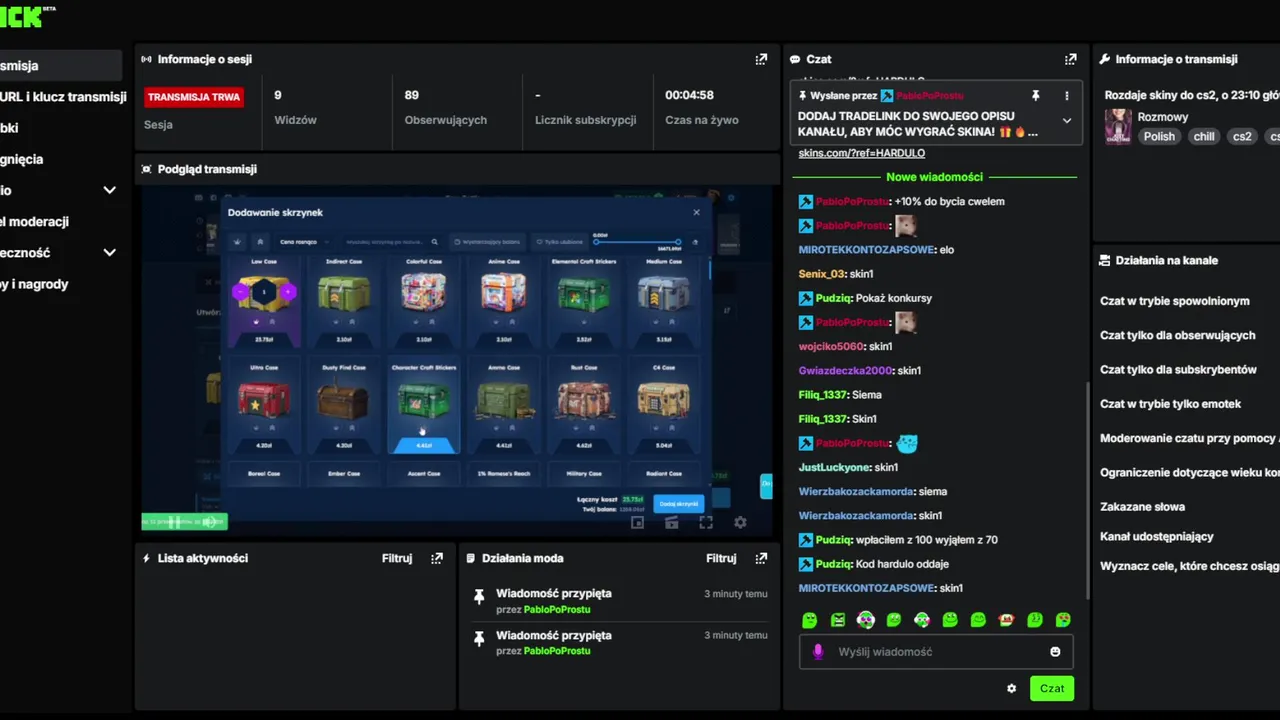The image size is (1280, 720).
Task: Open skins.com/?ref=HARDULO chat link
Action: click(x=861, y=153)
